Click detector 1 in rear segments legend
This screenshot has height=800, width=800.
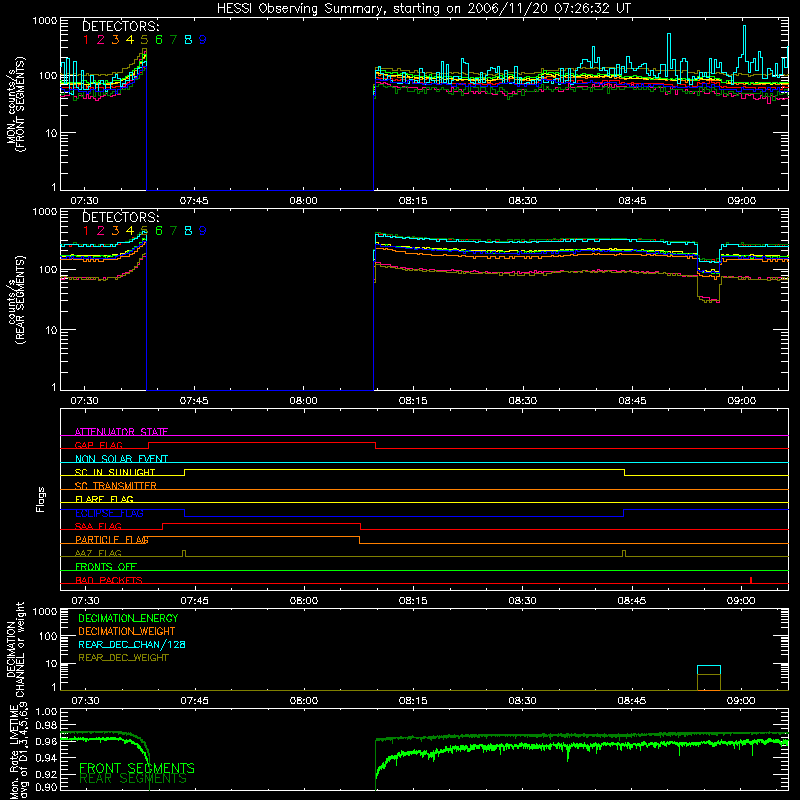[86, 231]
